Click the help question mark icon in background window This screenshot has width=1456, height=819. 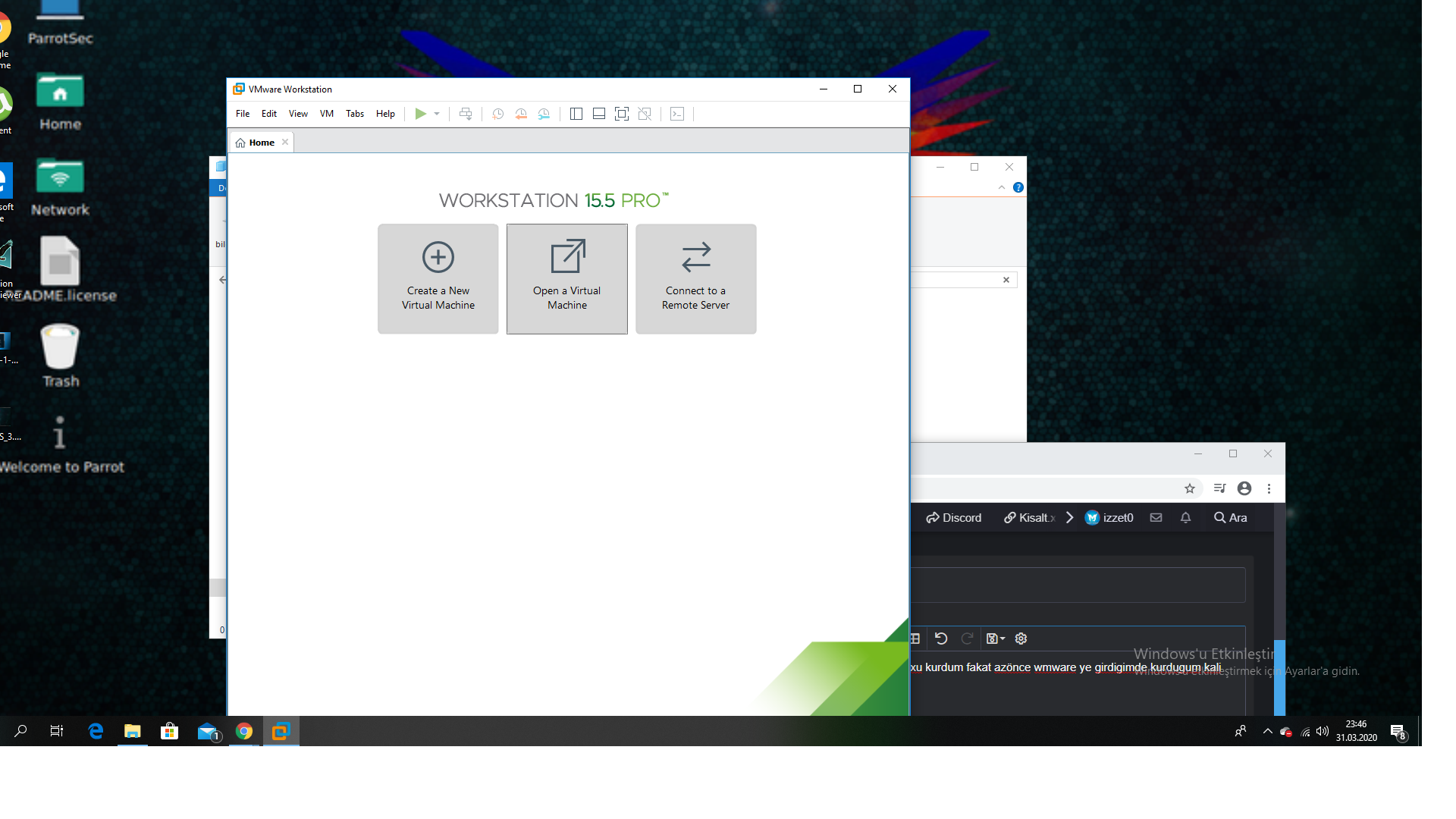pos(1018,187)
